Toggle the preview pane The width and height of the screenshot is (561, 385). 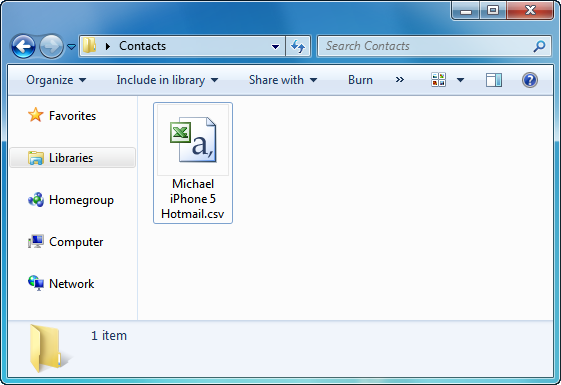(x=494, y=80)
